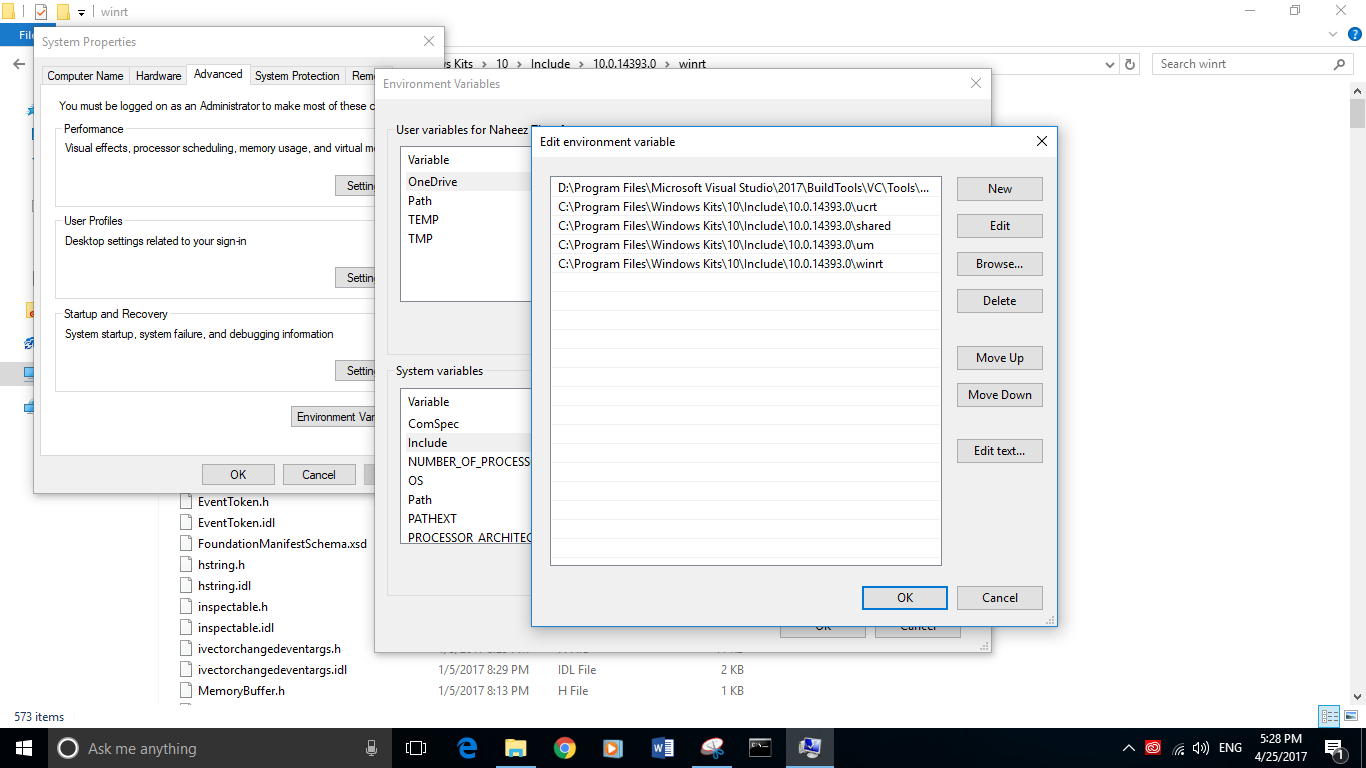The width and height of the screenshot is (1366, 768).
Task: Expand the address bar history dropdown
Action: (1110, 64)
